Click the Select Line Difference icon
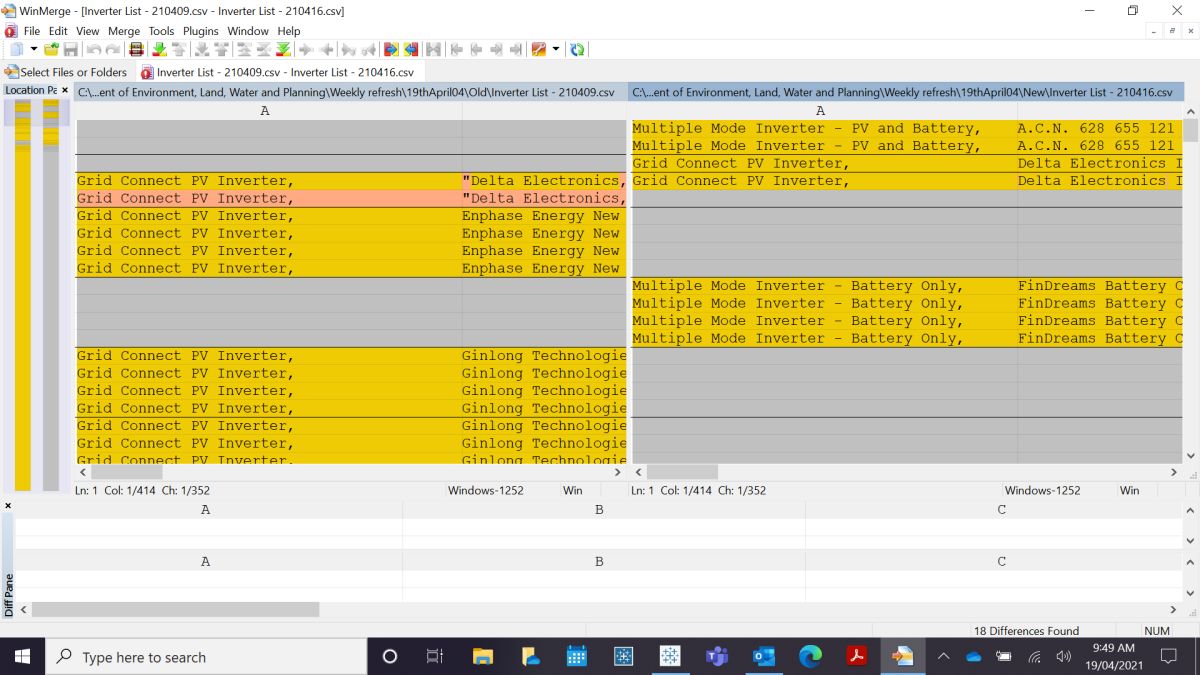 137,49
